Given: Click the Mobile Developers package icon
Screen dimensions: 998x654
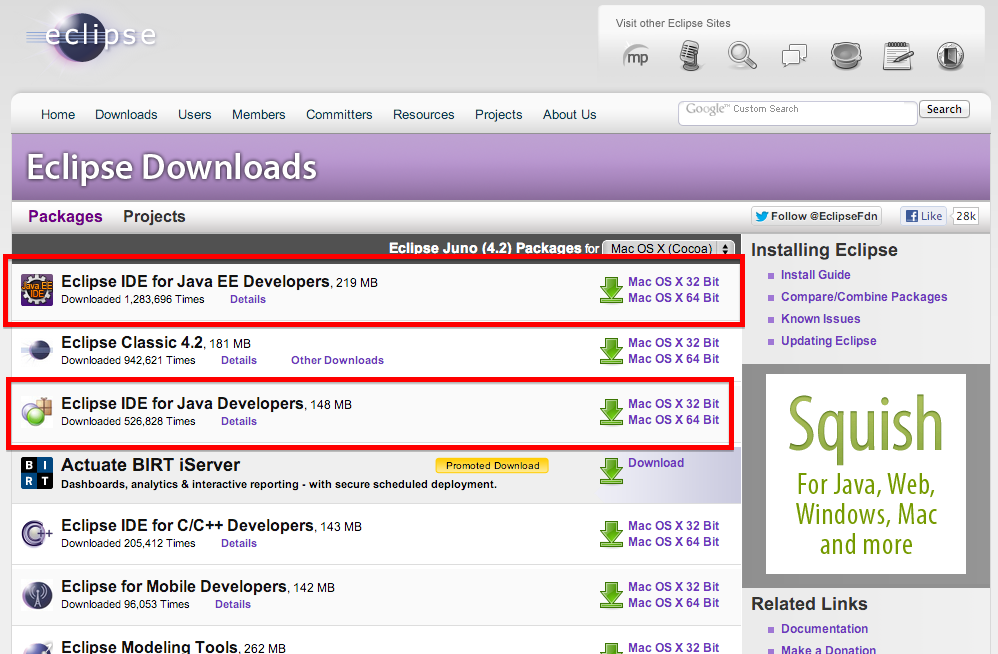Looking at the screenshot, I should (37, 595).
